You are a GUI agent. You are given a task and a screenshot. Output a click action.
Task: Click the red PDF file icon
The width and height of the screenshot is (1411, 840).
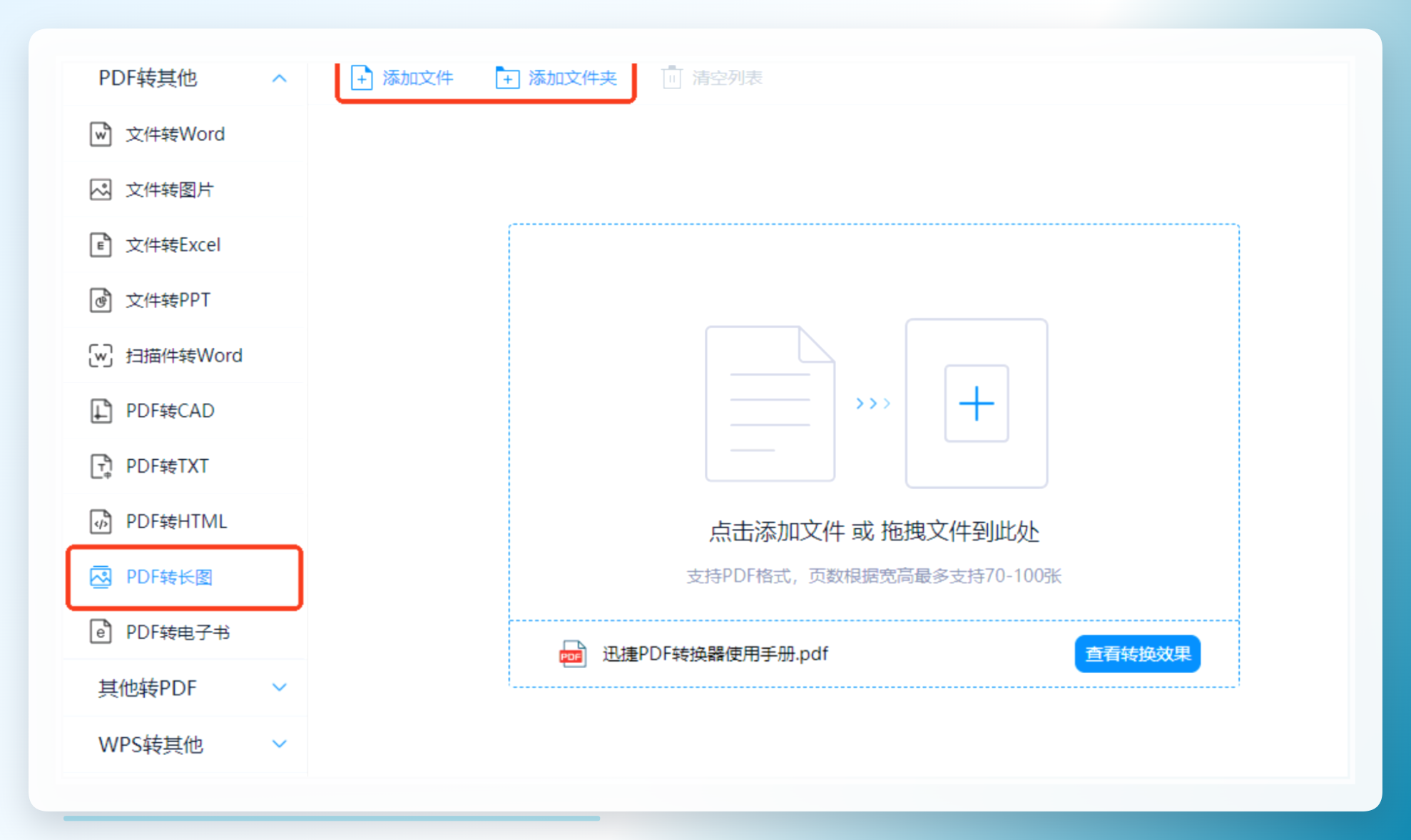(573, 654)
